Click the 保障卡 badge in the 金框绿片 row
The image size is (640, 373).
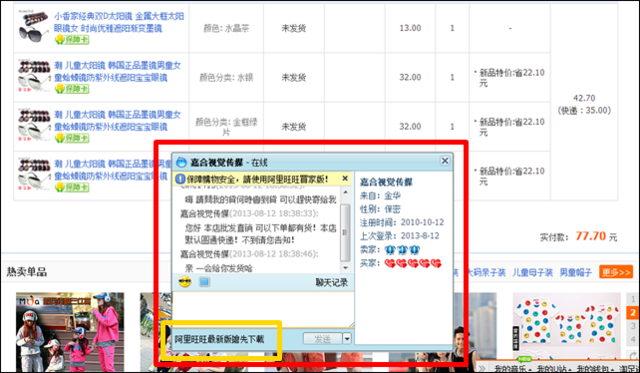click(72, 138)
